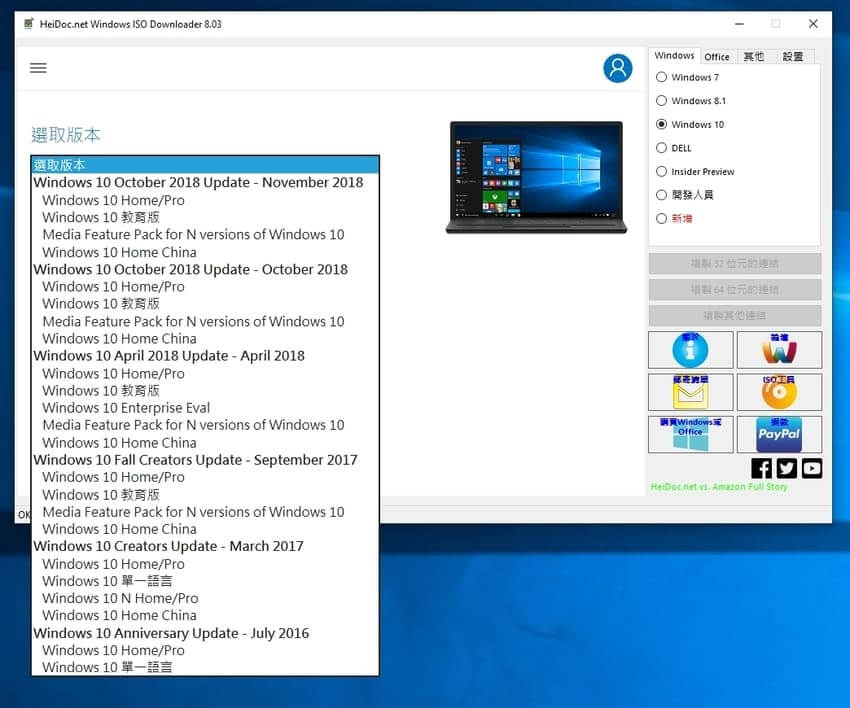
Task: Select the Windows 7 radio button
Action: 661,77
